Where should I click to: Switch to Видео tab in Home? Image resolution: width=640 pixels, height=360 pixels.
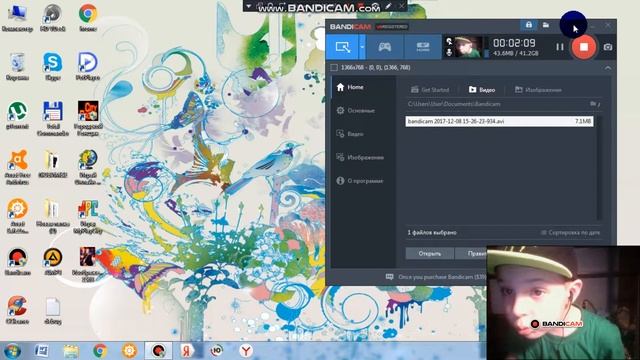tap(482, 89)
